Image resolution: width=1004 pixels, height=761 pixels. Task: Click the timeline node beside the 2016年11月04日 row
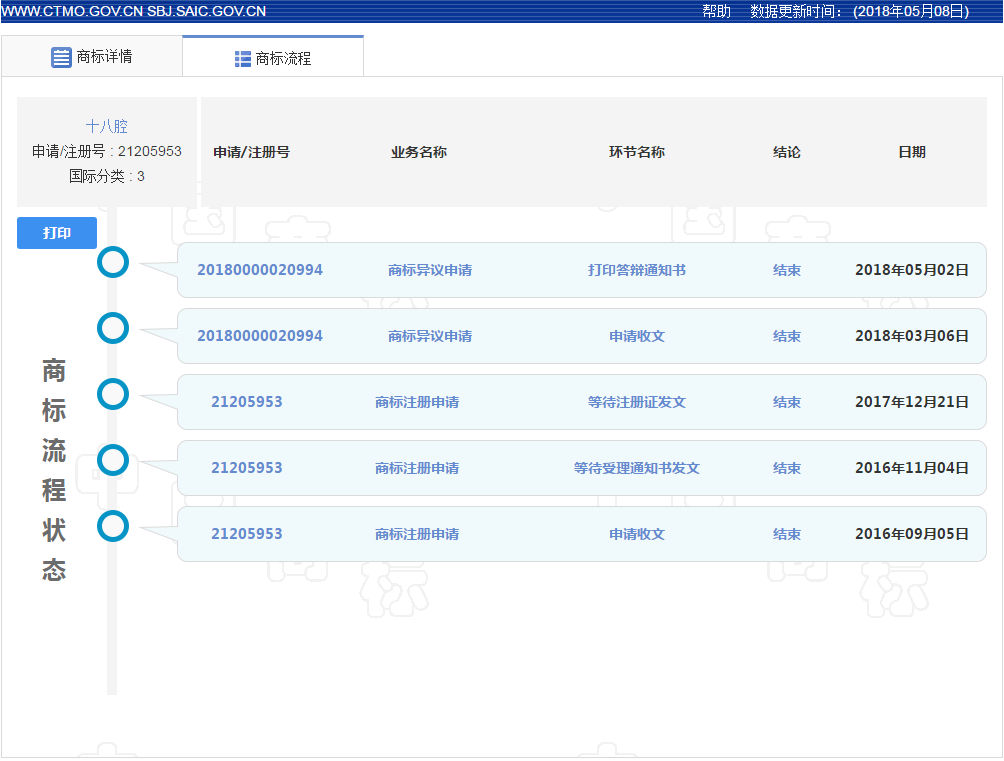tap(113, 460)
